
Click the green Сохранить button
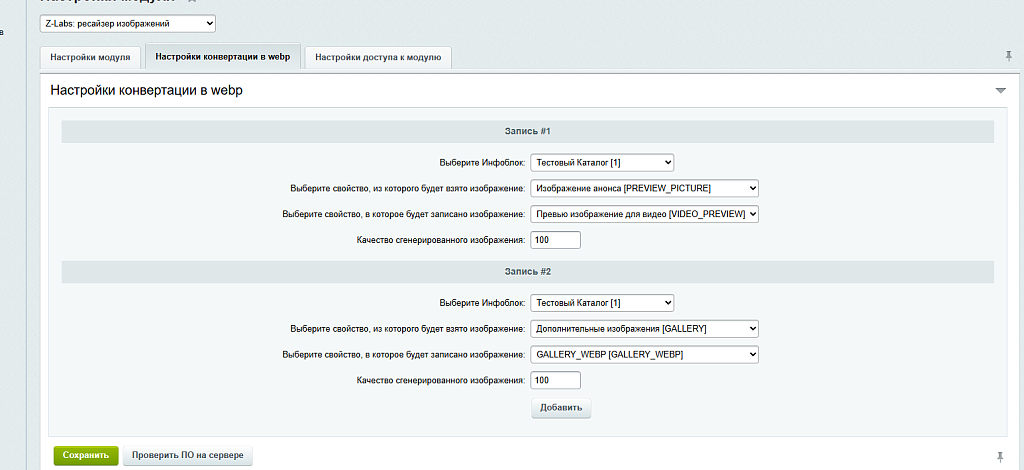coord(86,455)
